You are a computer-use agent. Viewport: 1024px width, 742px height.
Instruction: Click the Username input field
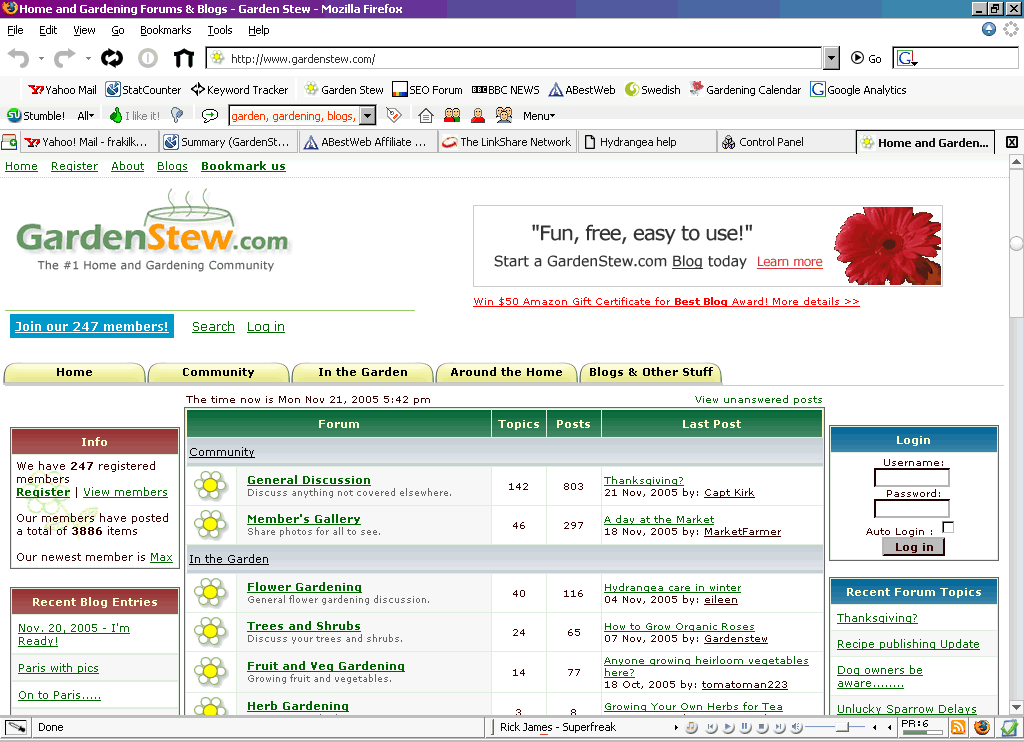911,478
